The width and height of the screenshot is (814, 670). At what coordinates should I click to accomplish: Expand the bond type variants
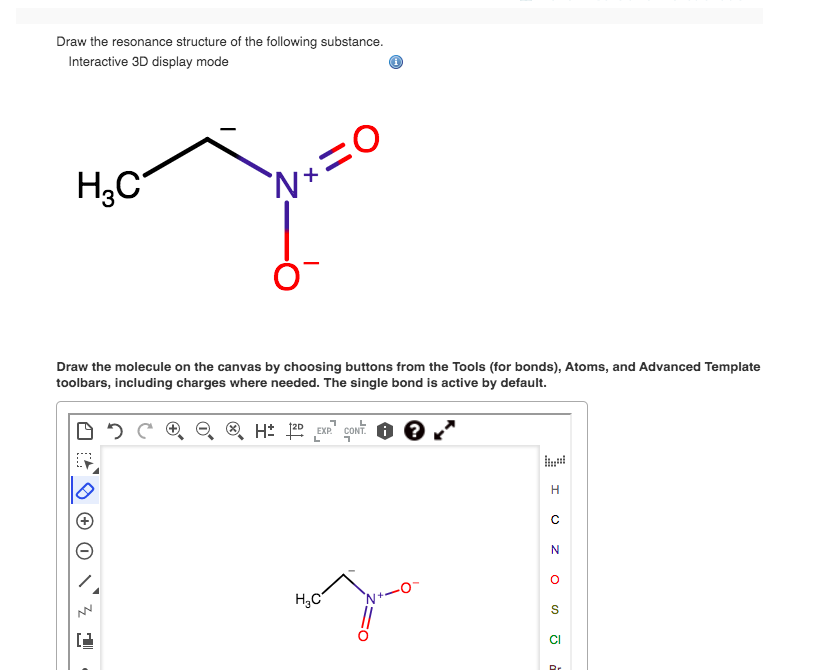(x=93, y=589)
